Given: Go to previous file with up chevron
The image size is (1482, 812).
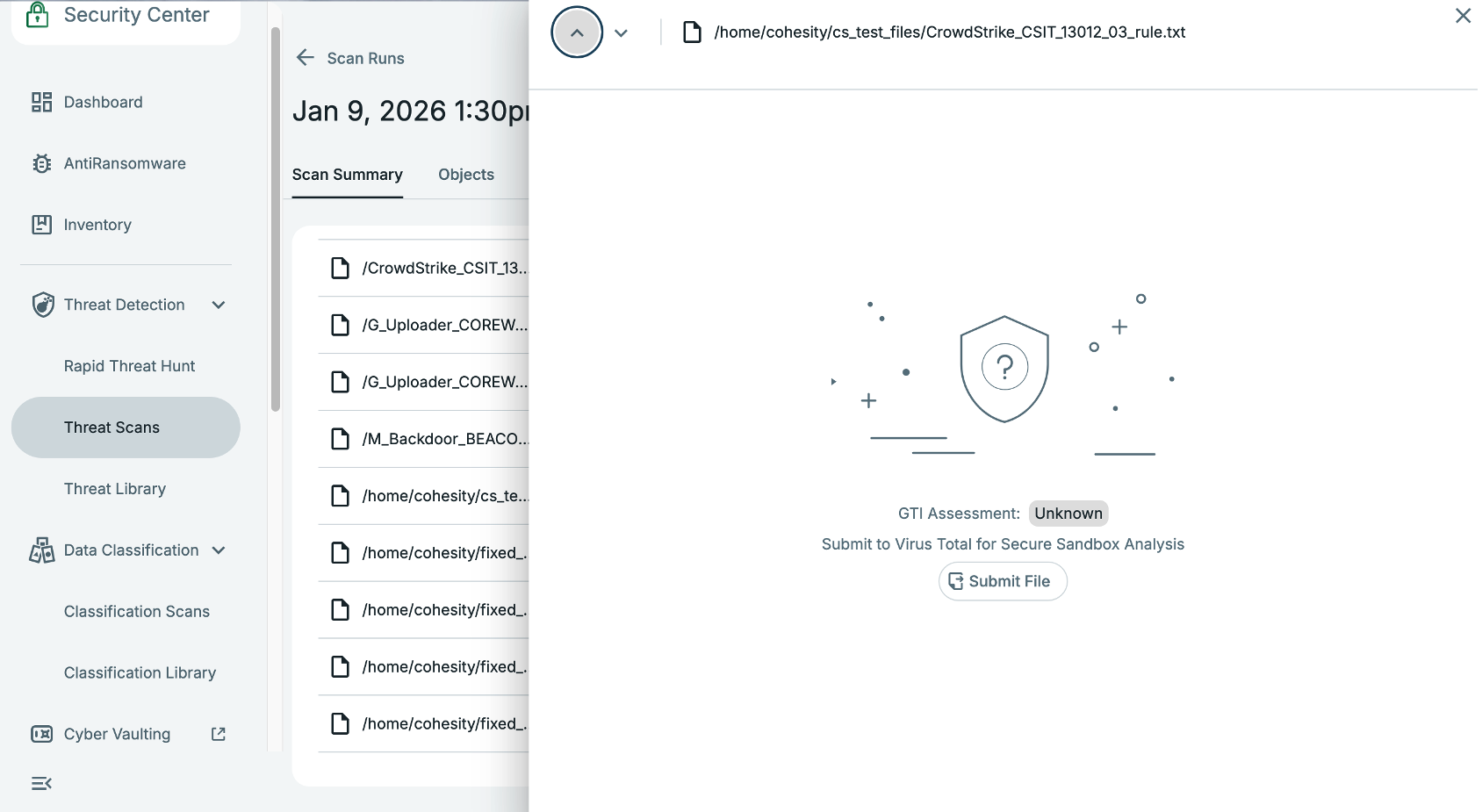Looking at the screenshot, I should point(577,32).
